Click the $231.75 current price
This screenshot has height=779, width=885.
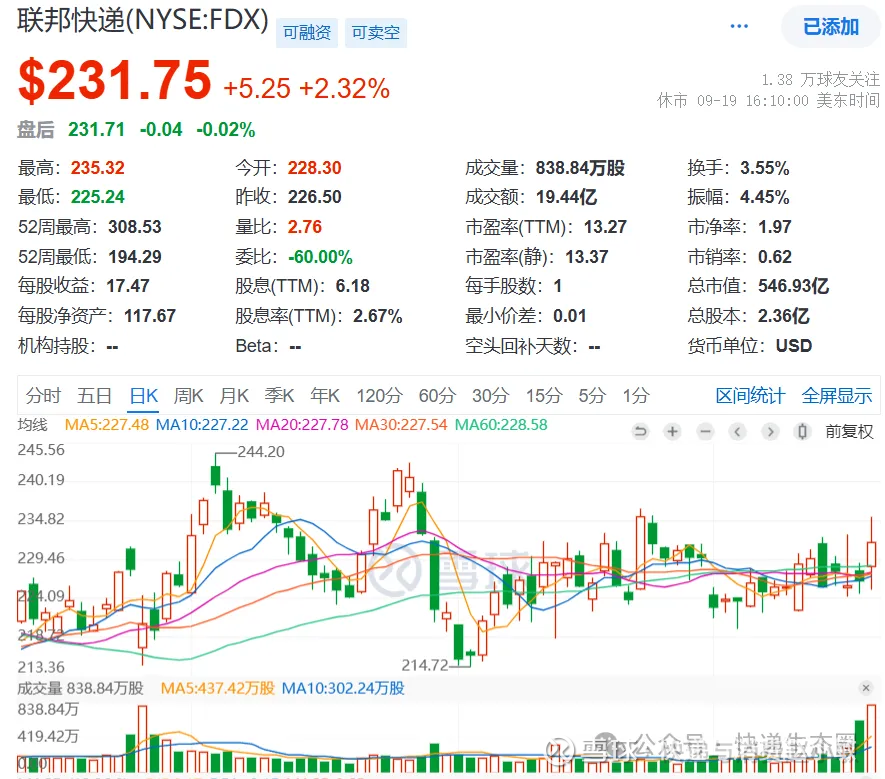point(115,81)
